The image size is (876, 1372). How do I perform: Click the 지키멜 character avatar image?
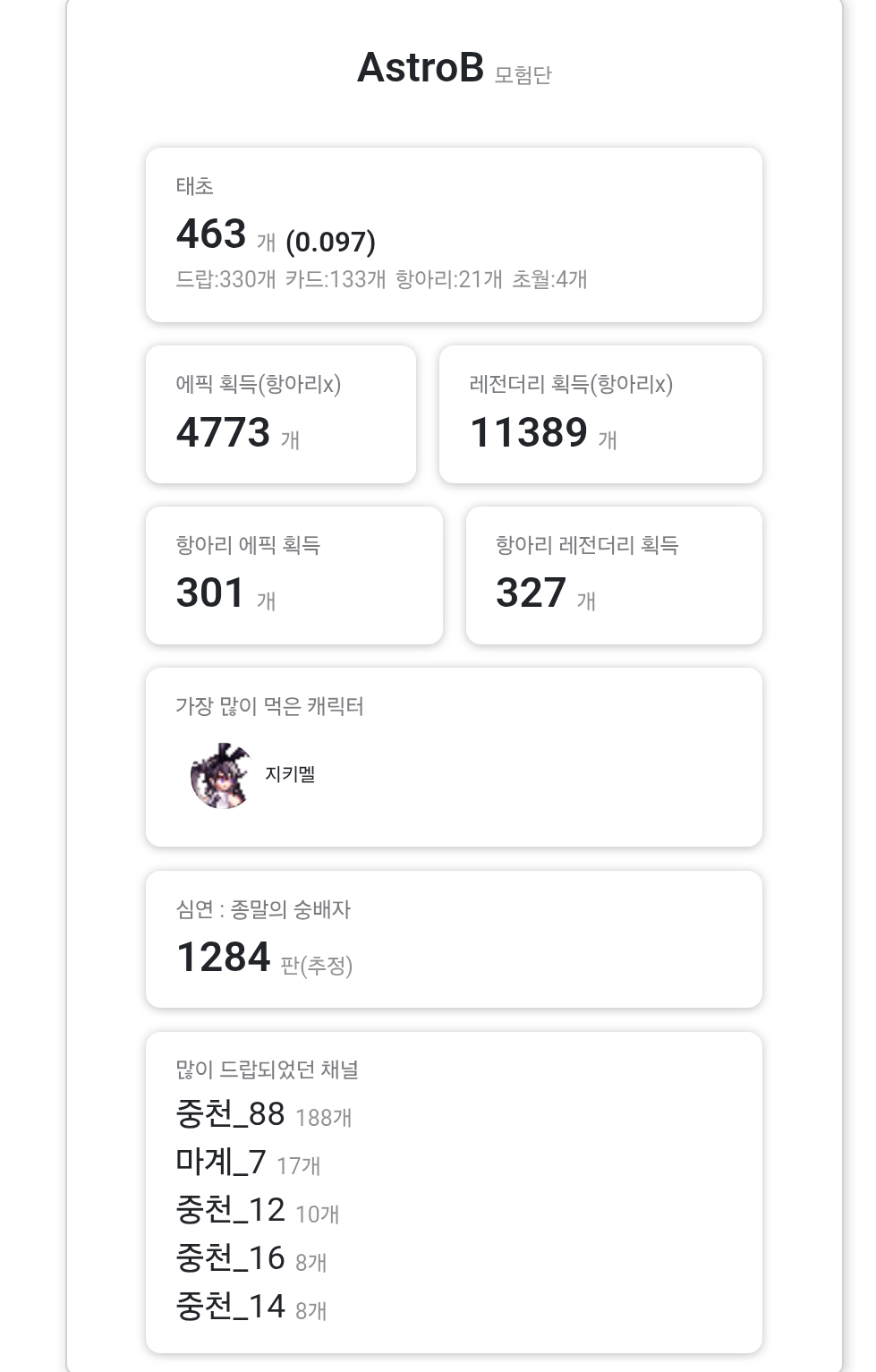click(220, 776)
